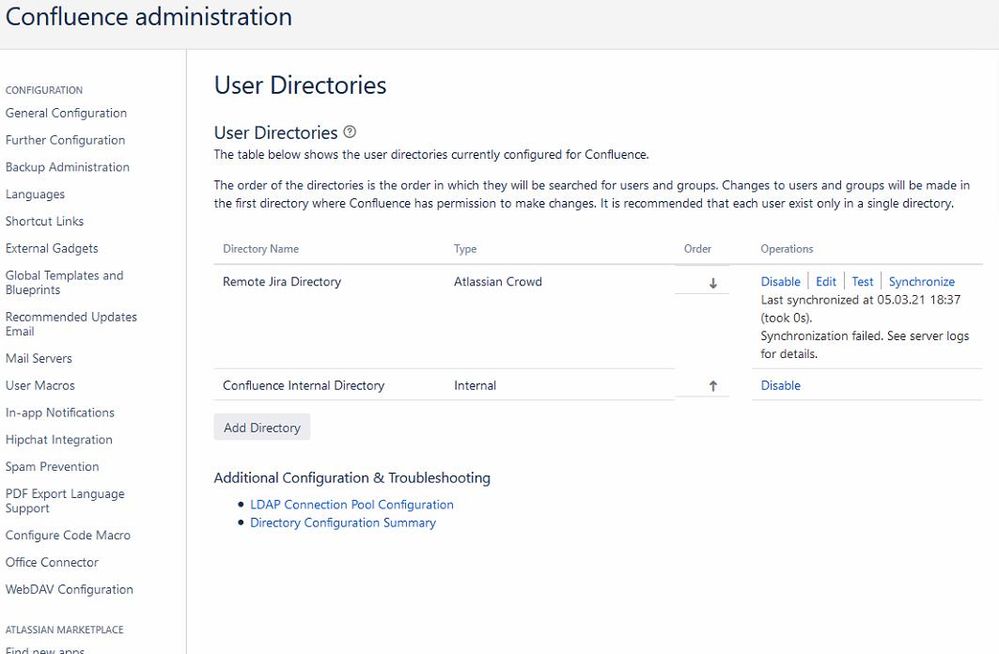Image resolution: width=999 pixels, height=654 pixels.
Task: Click the Confluence administration page title
Action: coord(148,17)
